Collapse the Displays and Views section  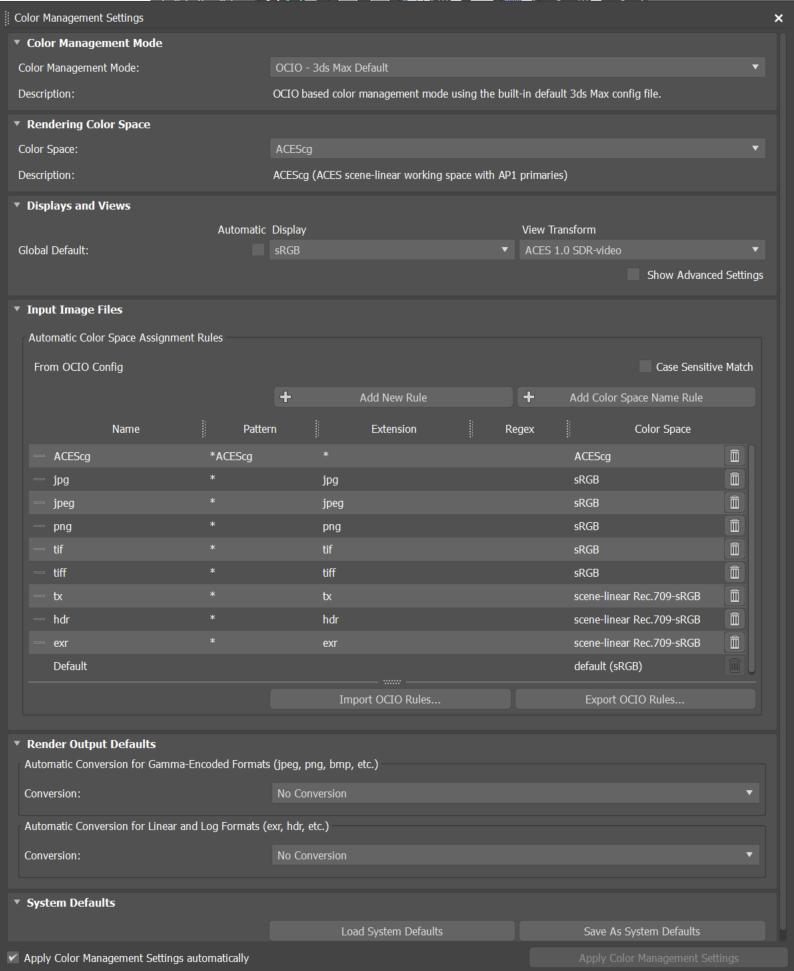point(17,205)
